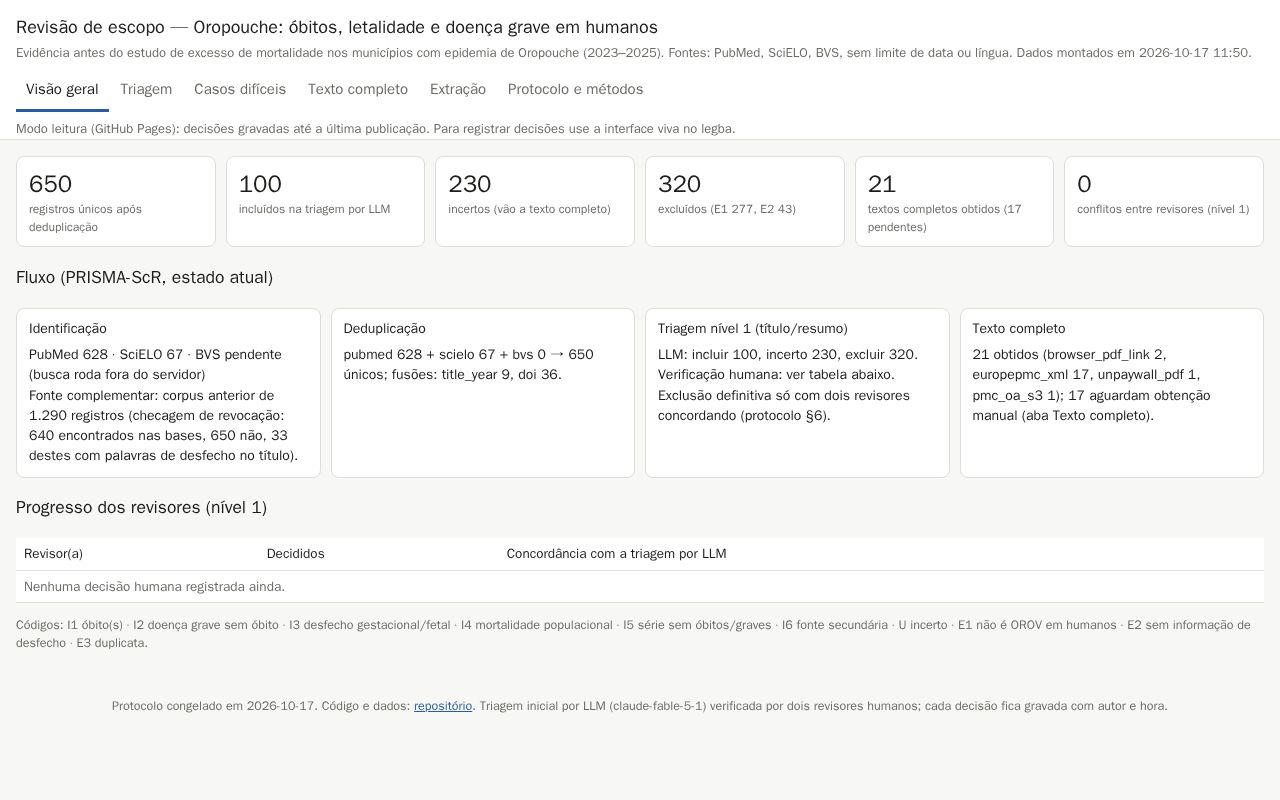The width and height of the screenshot is (1280, 800).
Task: Click the 320 excluídos stat card
Action: 745,201
